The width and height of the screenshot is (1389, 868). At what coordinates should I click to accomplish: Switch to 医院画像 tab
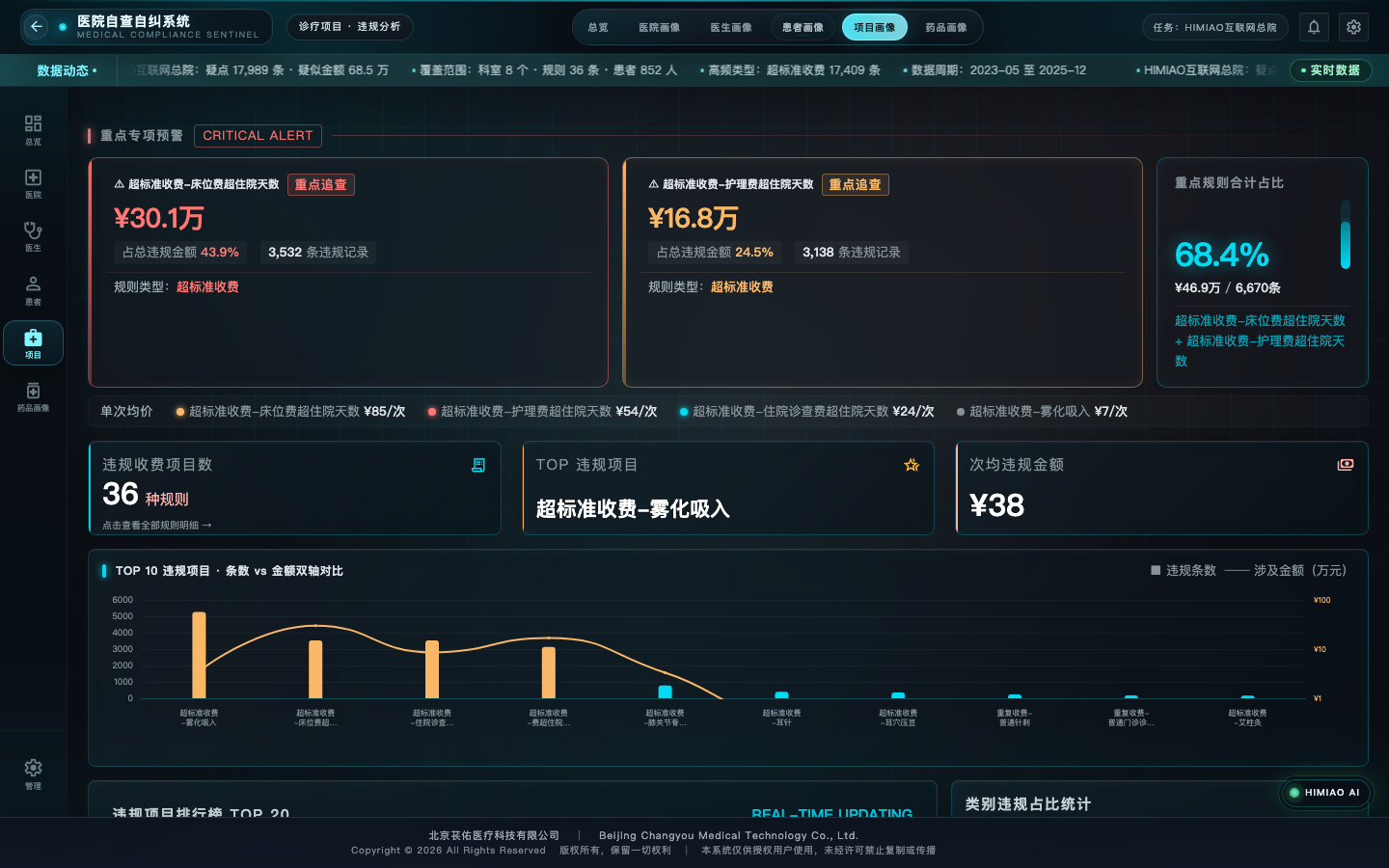click(x=660, y=27)
